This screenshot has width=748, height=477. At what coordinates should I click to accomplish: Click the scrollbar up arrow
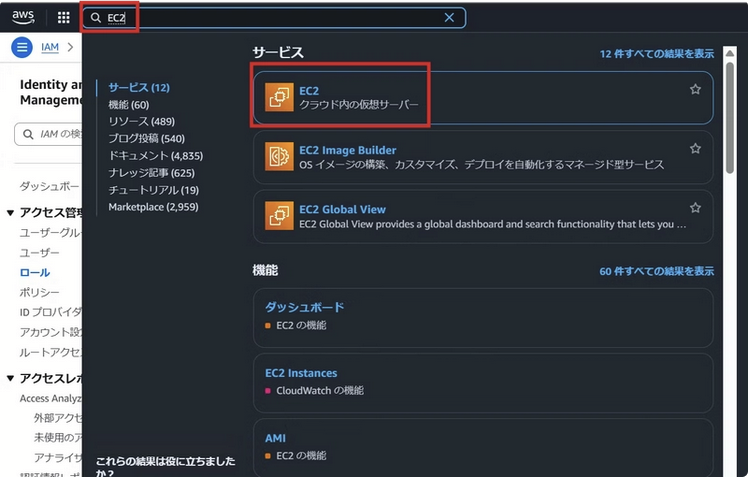(x=729, y=53)
